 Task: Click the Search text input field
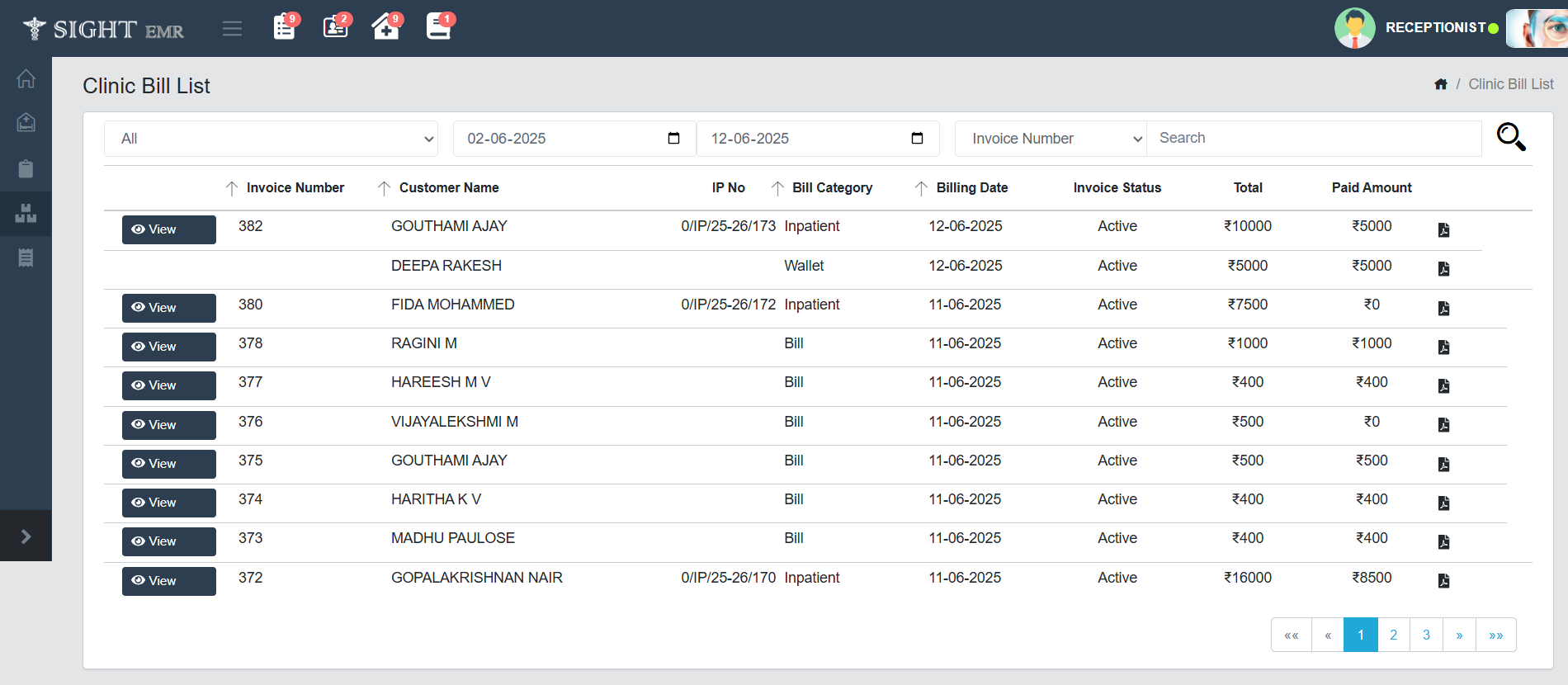pyautogui.click(x=1314, y=139)
